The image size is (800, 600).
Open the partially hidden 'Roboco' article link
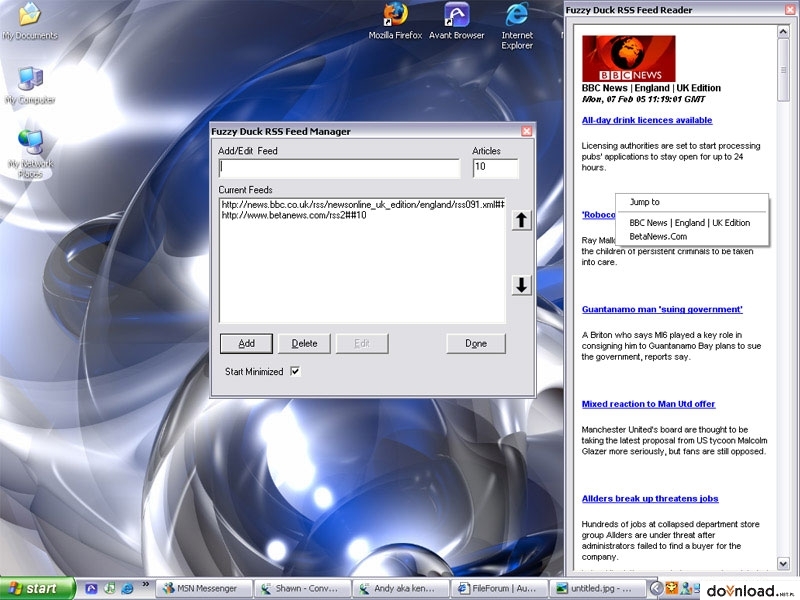point(598,215)
